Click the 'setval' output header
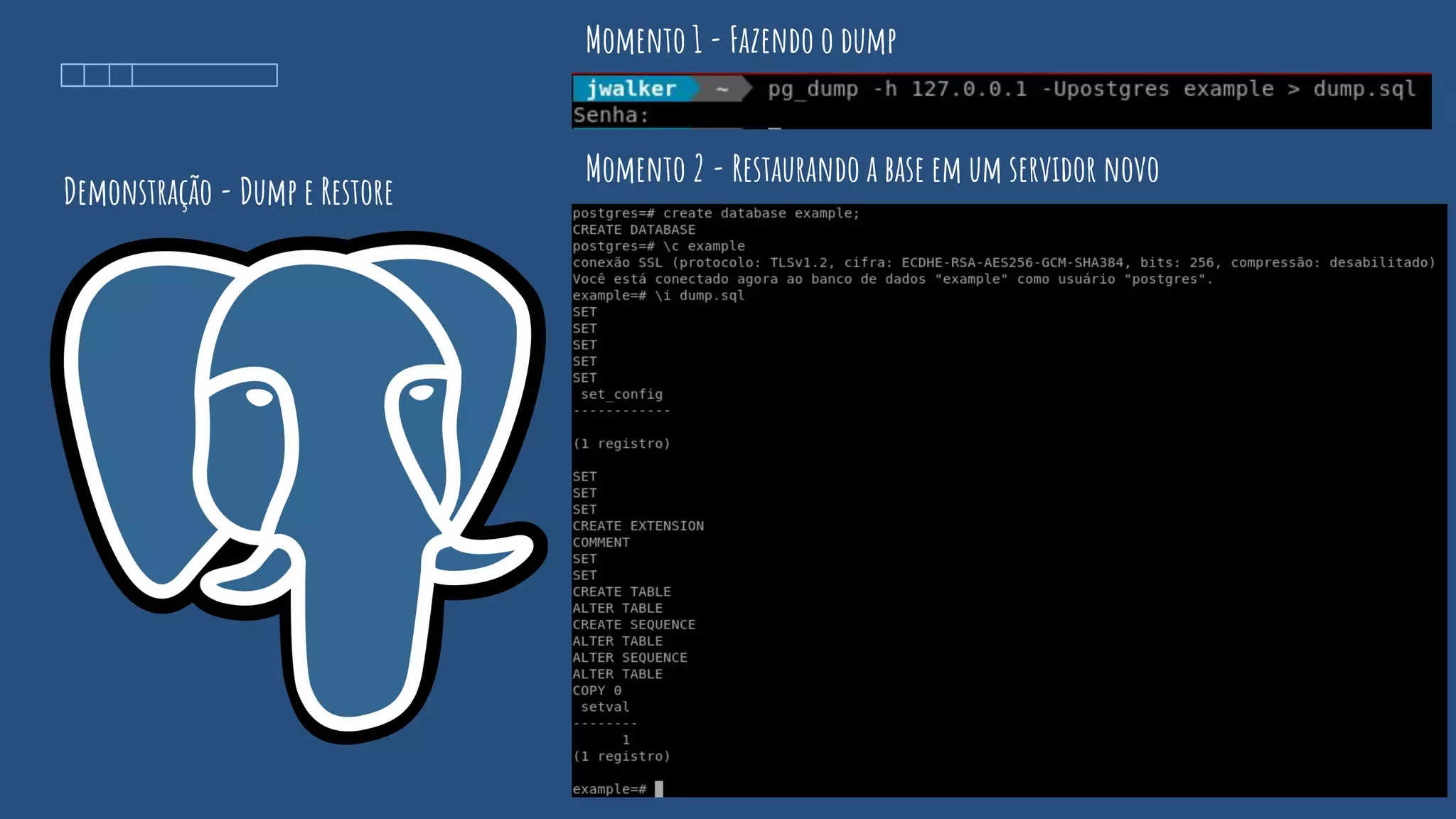 605,707
